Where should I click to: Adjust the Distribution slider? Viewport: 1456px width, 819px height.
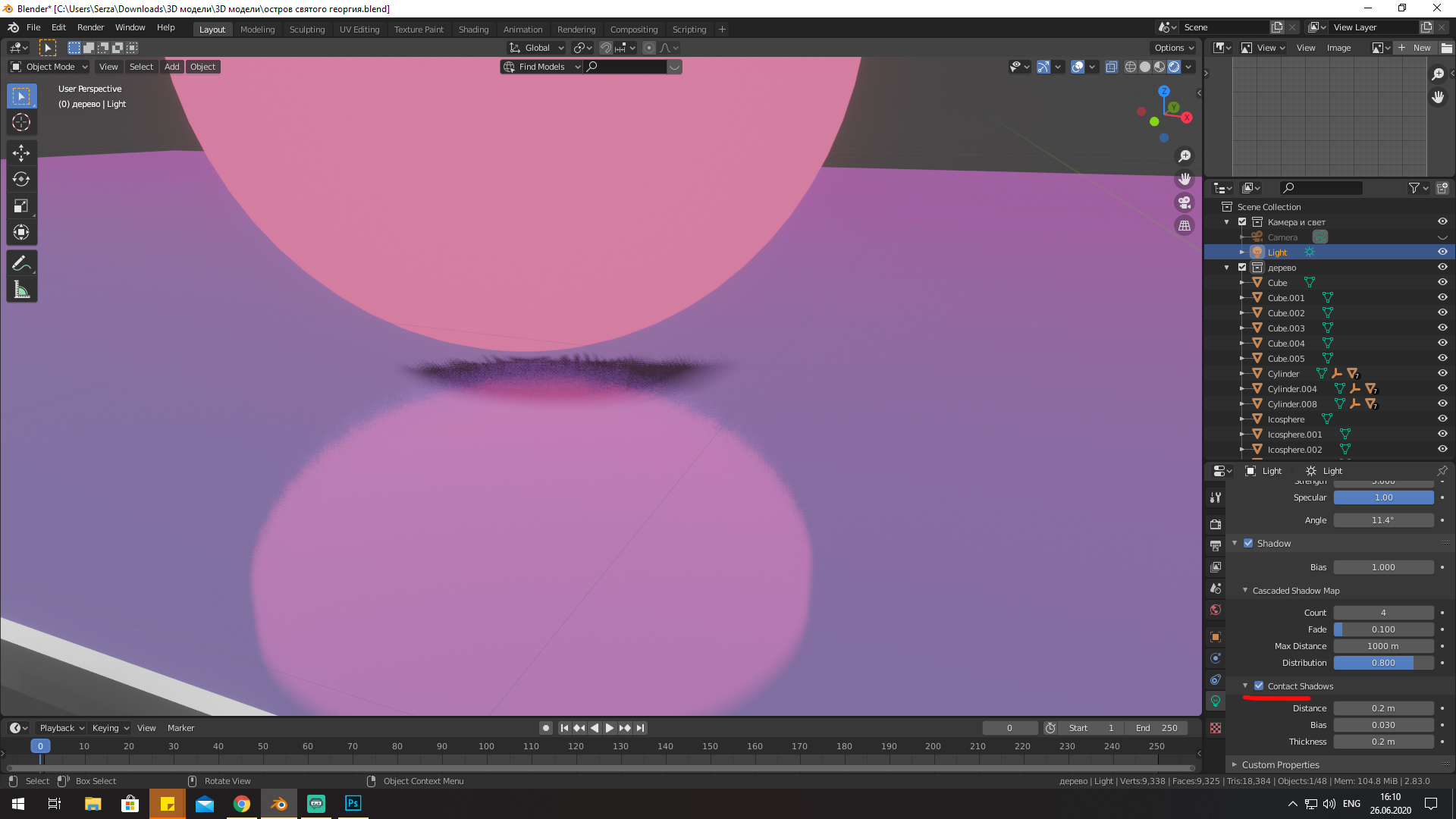(1383, 663)
